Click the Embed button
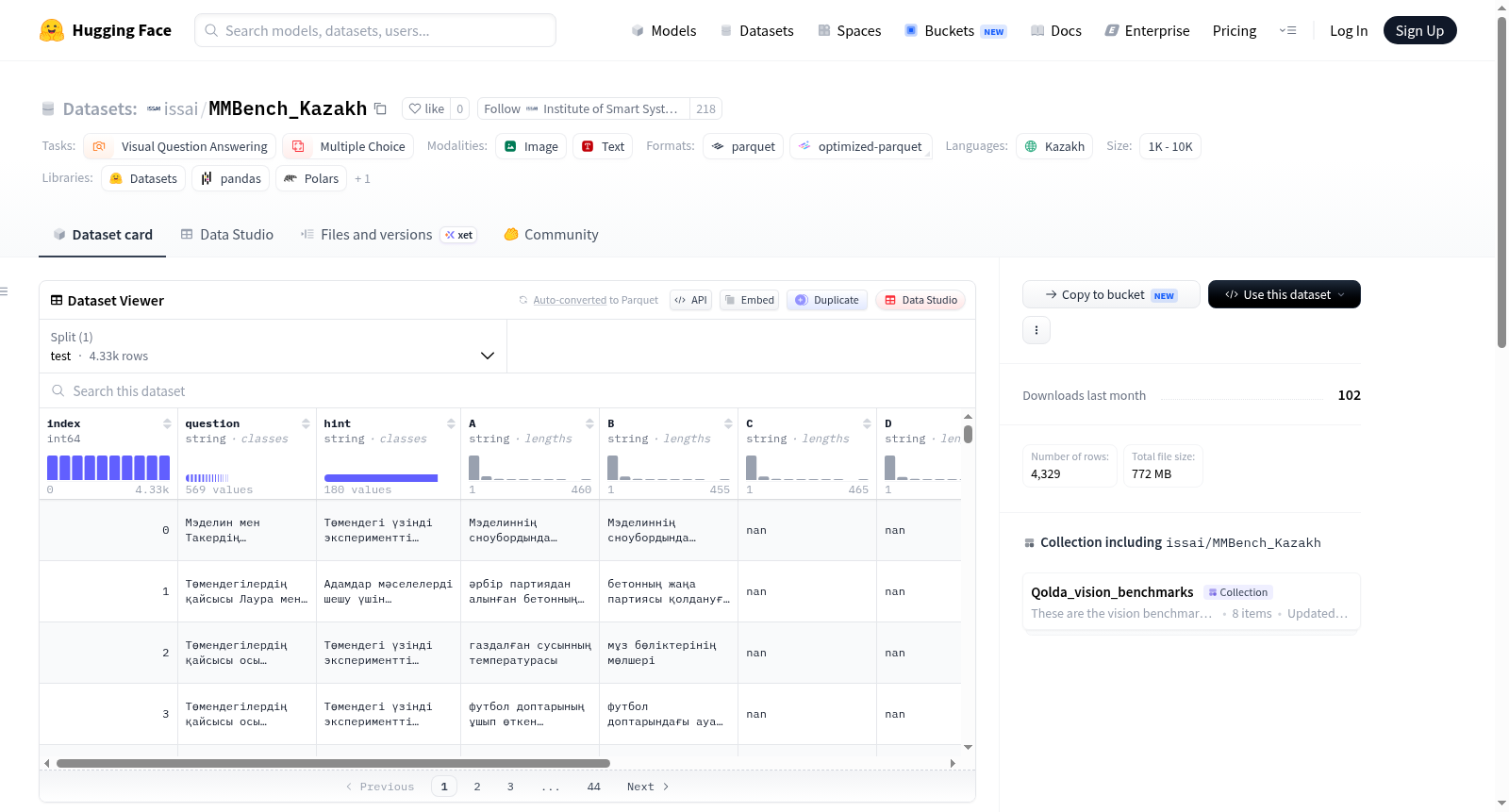The image size is (1509, 812). click(x=749, y=300)
